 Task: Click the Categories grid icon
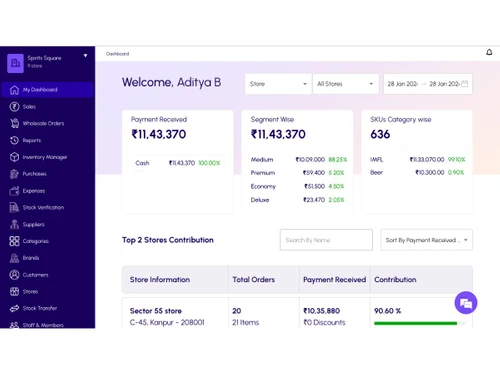[14, 241]
